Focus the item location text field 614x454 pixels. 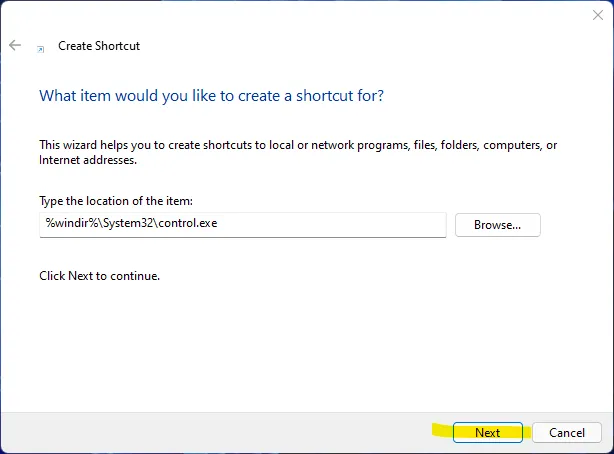(243, 224)
